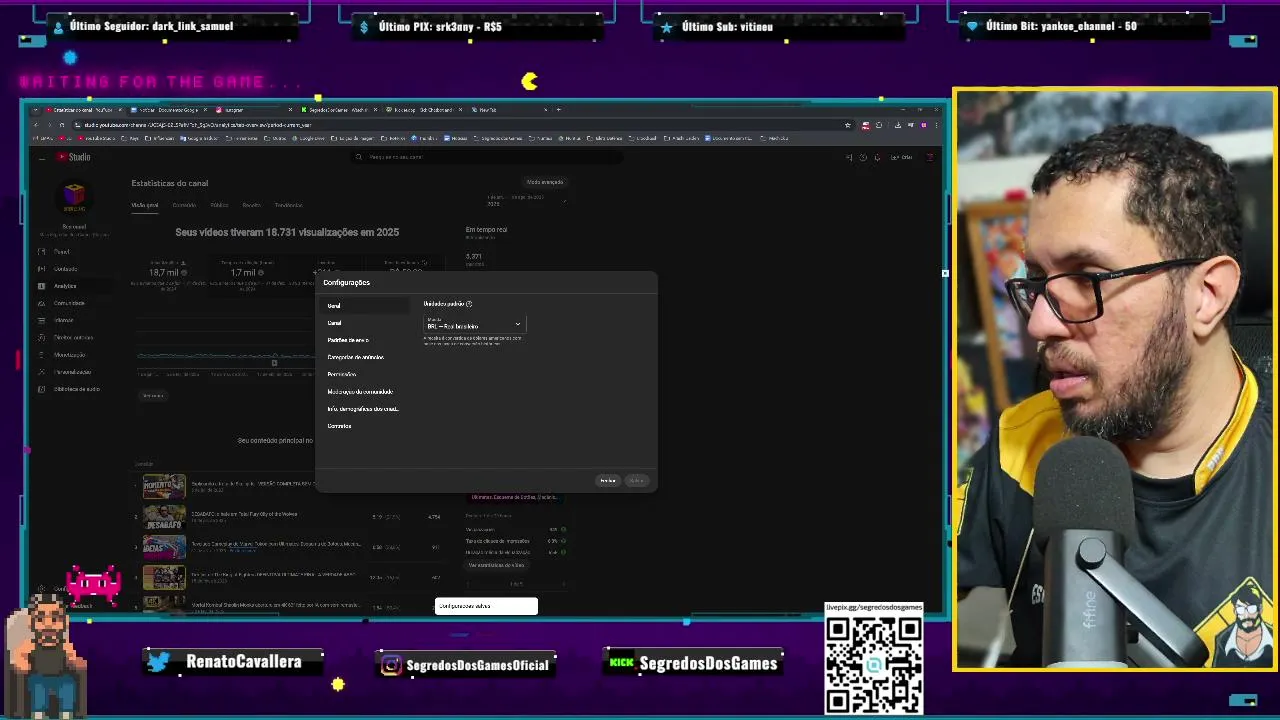Click the Unidades padrão help icon

[x=469, y=304]
